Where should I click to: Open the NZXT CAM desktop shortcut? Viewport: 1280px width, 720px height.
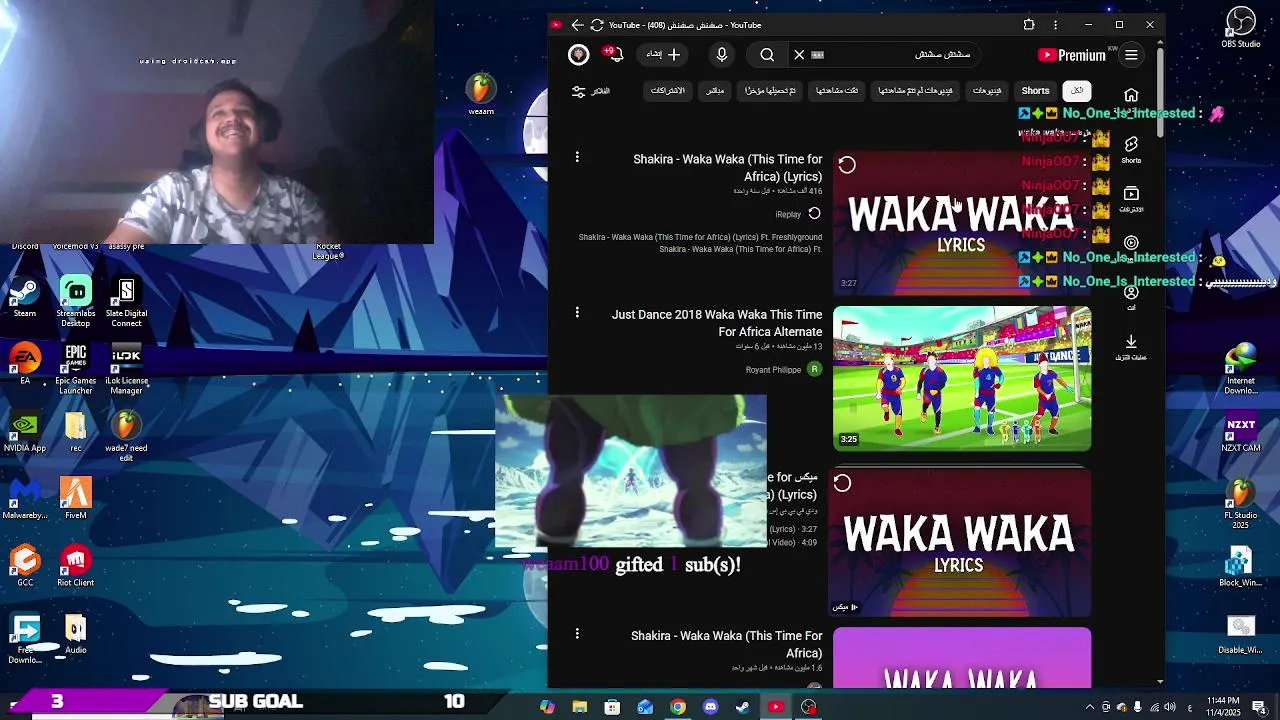pos(1241,434)
